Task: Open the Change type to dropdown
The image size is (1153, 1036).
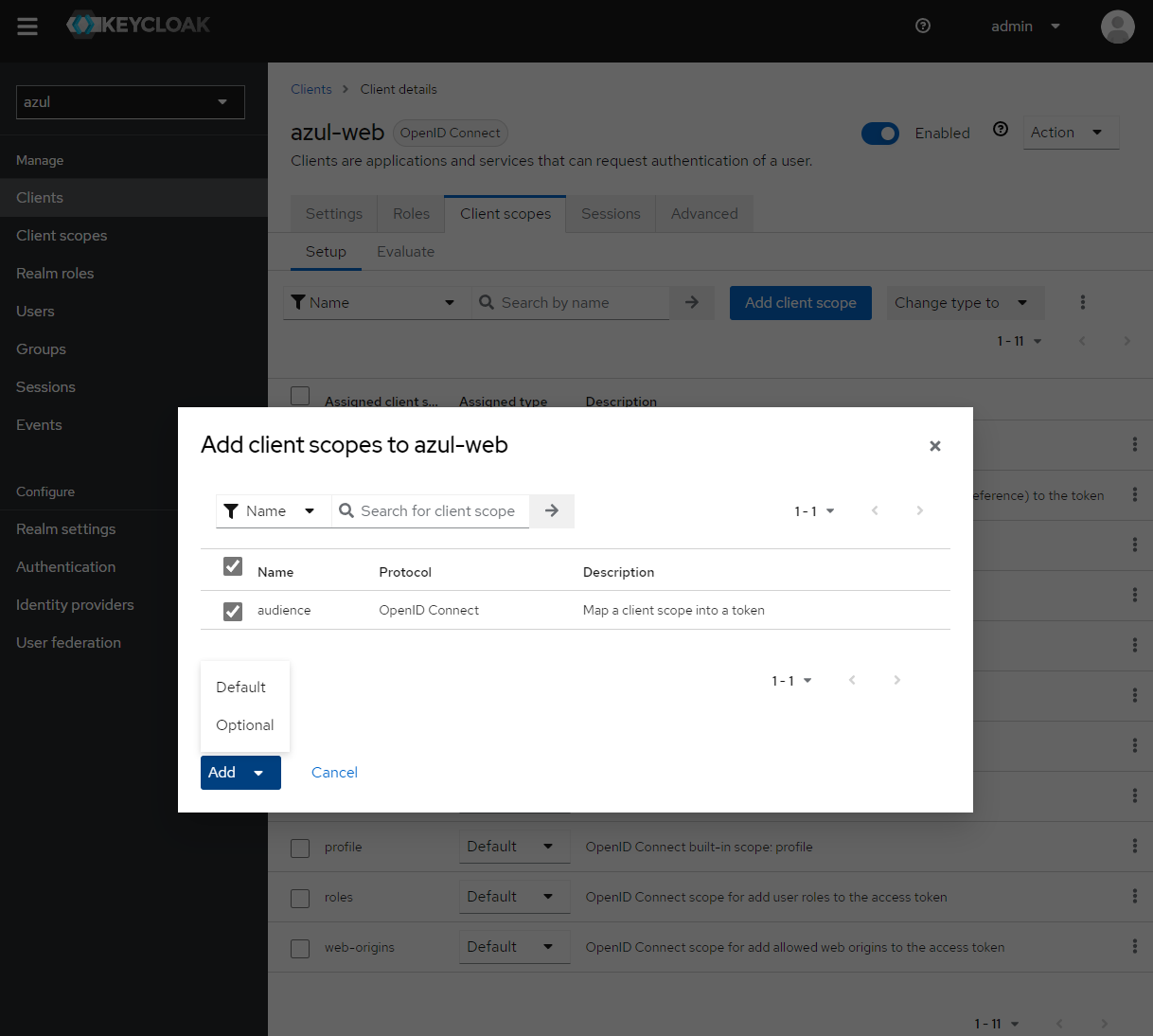Action: pos(965,302)
